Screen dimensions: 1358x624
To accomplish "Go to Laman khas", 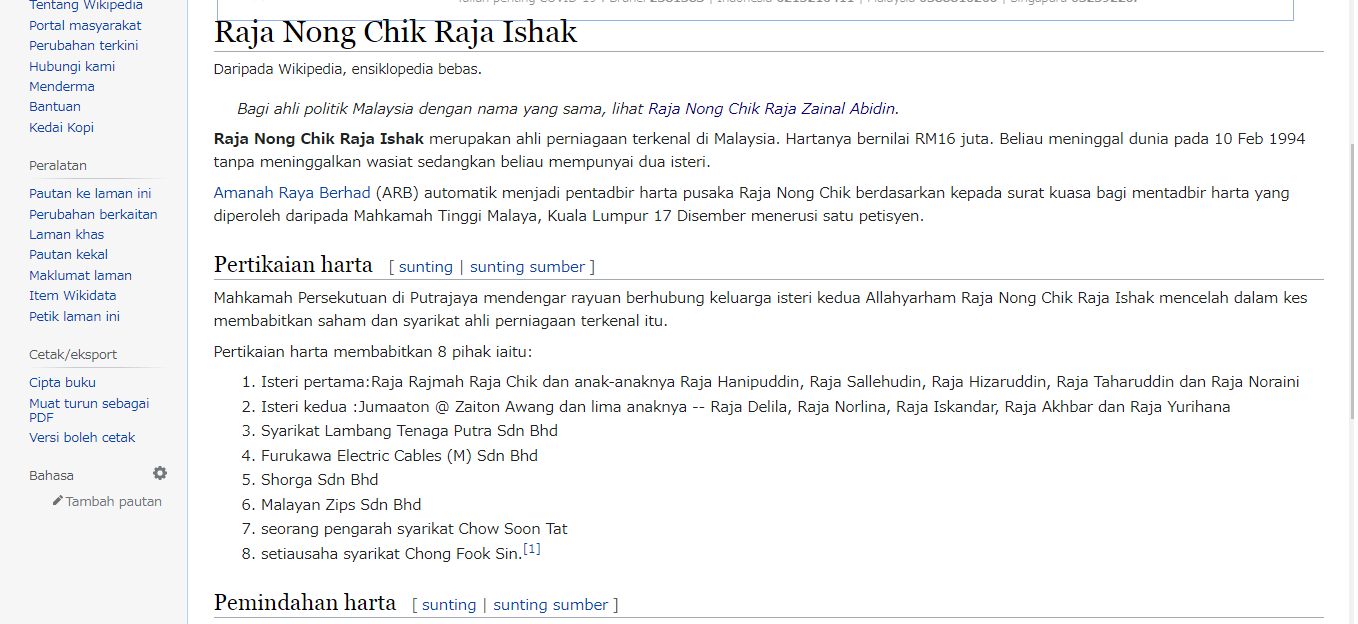I will [x=66, y=234].
